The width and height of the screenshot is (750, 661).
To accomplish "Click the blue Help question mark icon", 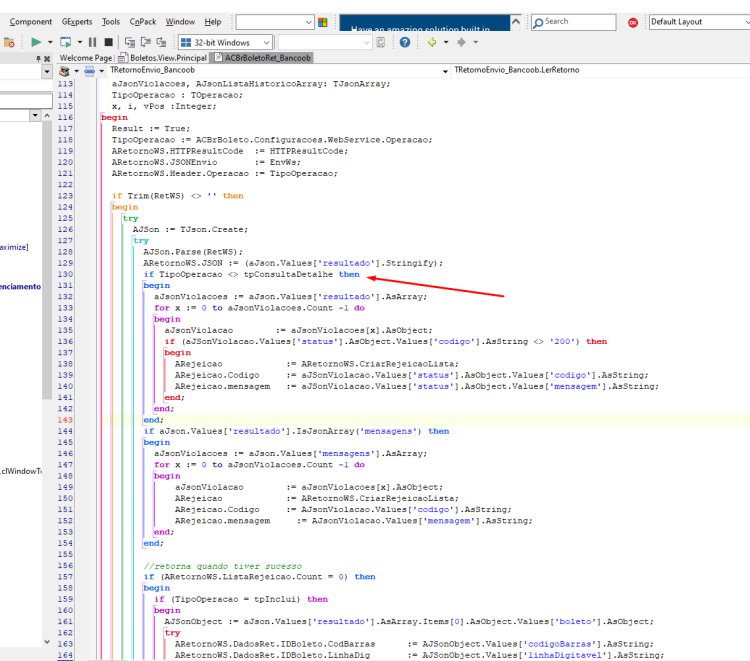I will 405,42.
